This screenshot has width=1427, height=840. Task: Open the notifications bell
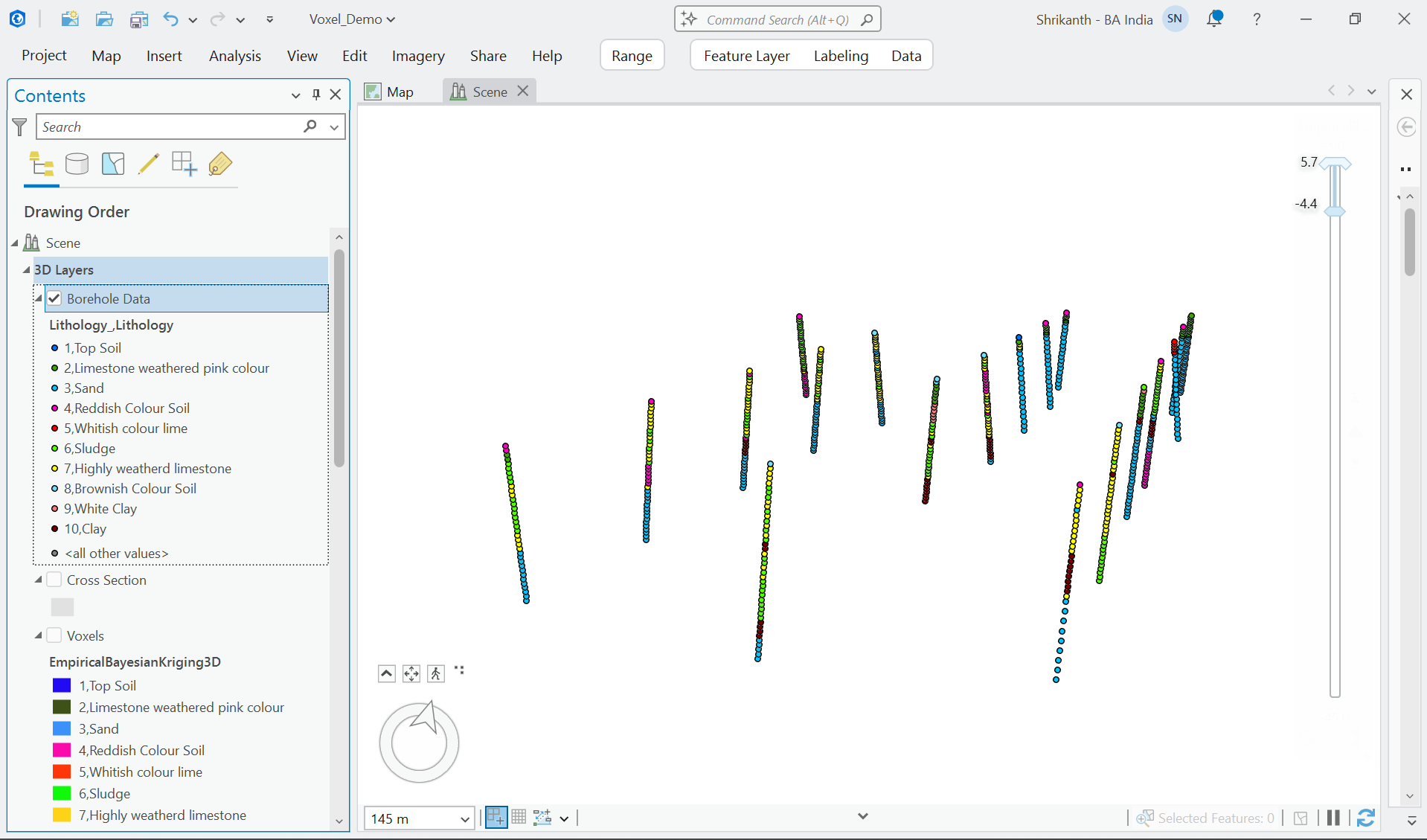click(1215, 19)
